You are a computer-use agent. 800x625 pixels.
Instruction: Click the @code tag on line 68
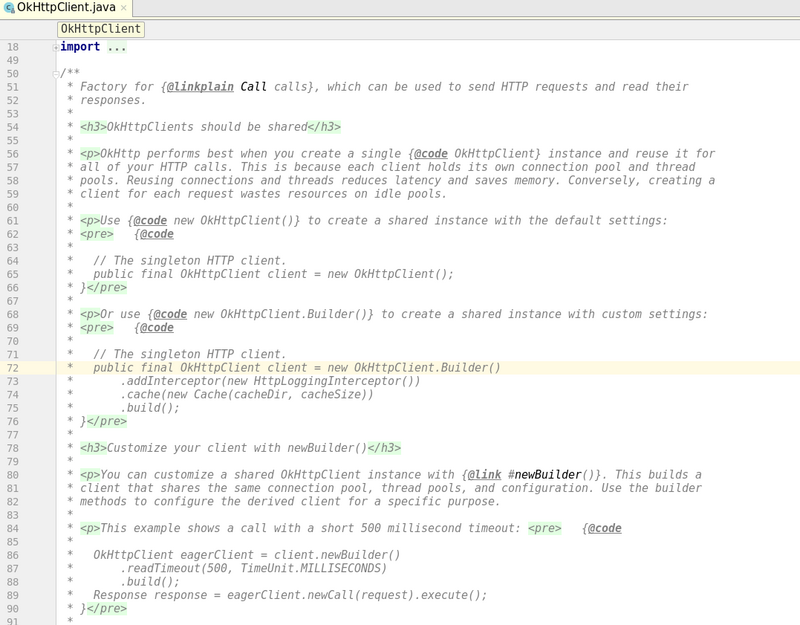pos(170,314)
